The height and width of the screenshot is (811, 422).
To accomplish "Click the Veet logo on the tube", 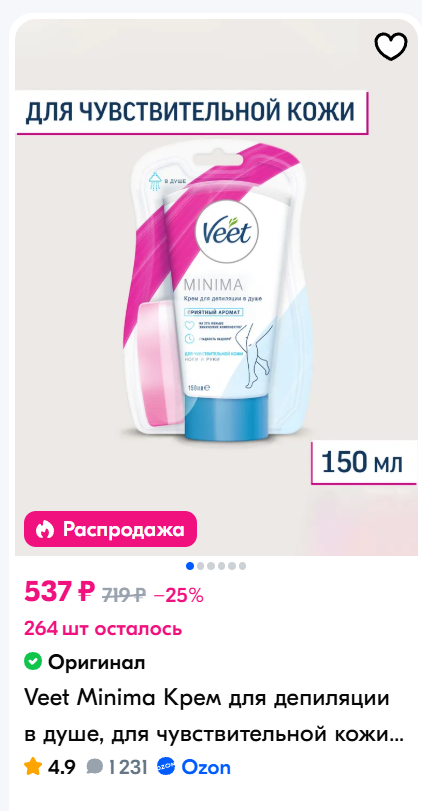I will [x=227, y=234].
